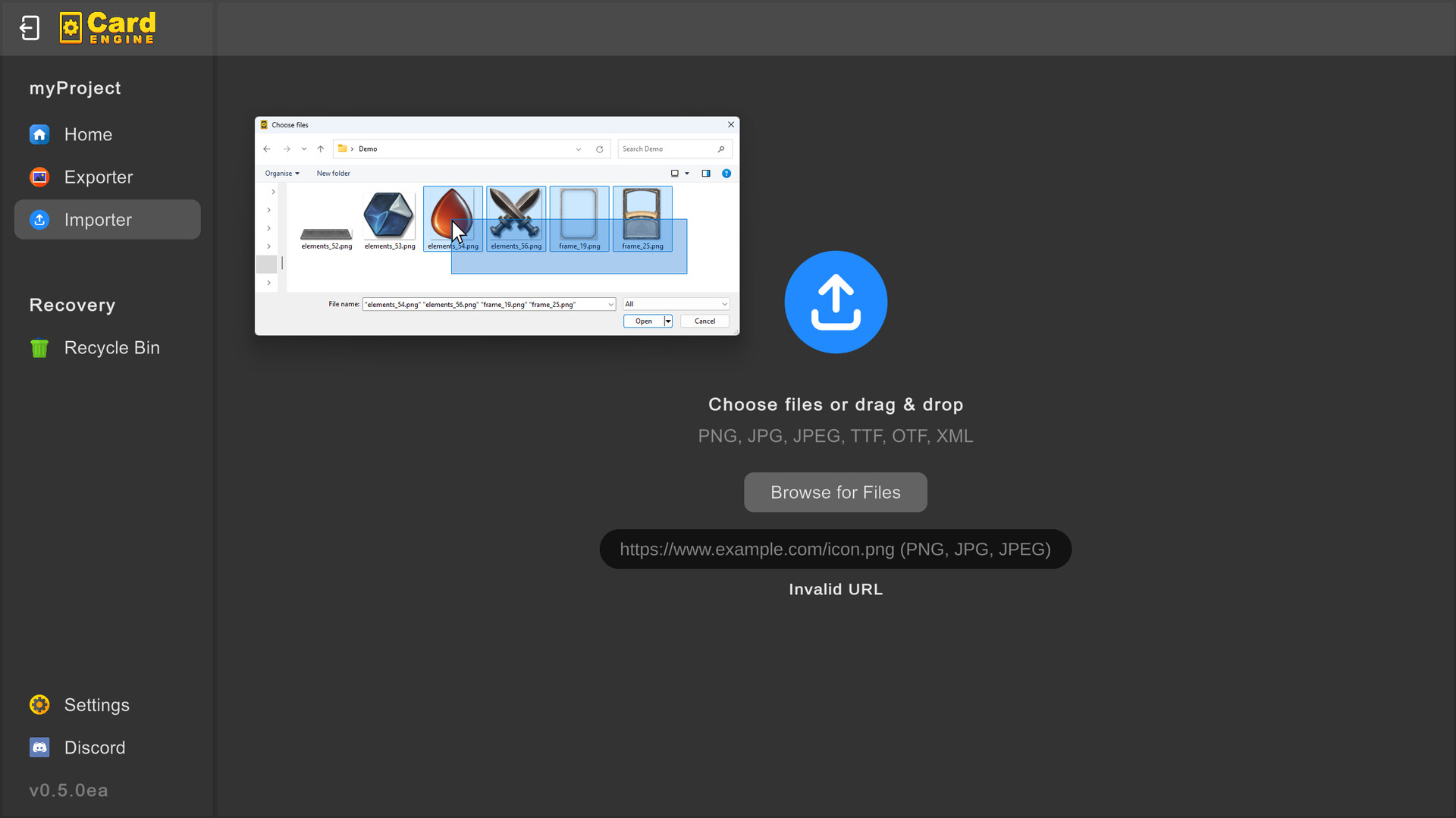
Task: Toggle the preview pane icon
Action: point(705,174)
